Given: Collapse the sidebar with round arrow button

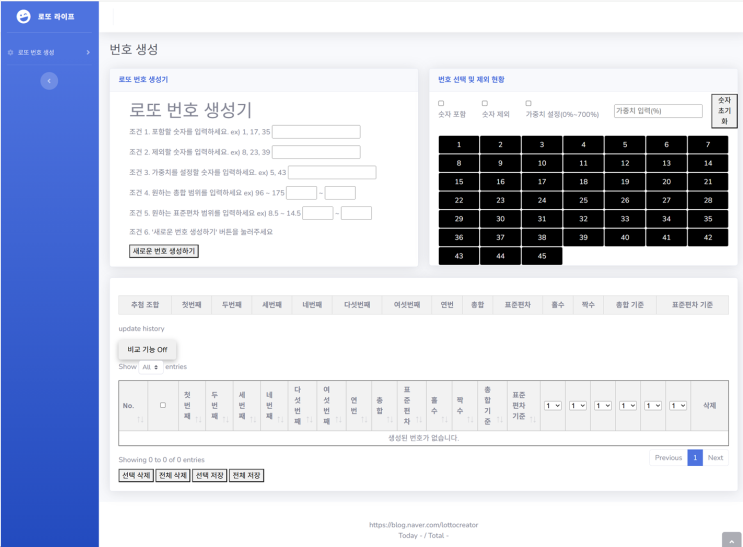Looking at the screenshot, I should [49, 81].
